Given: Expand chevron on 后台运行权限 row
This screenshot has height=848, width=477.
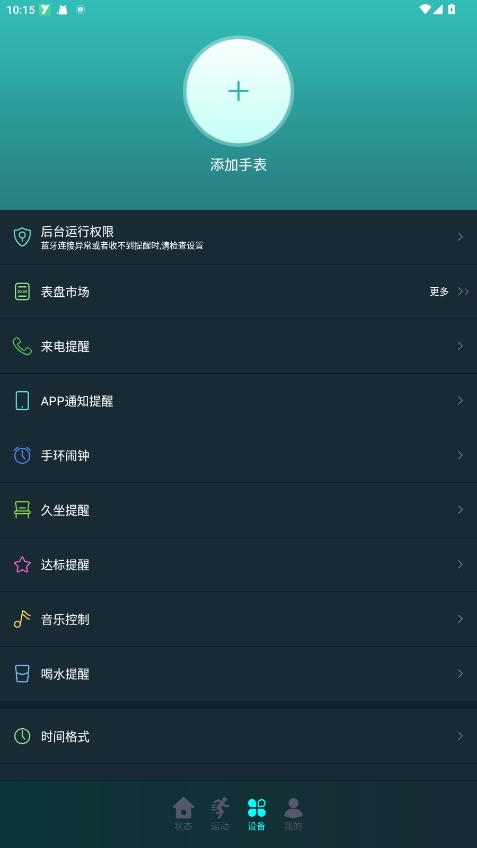Looking at the screenshot, I should (x=460, y=237).
